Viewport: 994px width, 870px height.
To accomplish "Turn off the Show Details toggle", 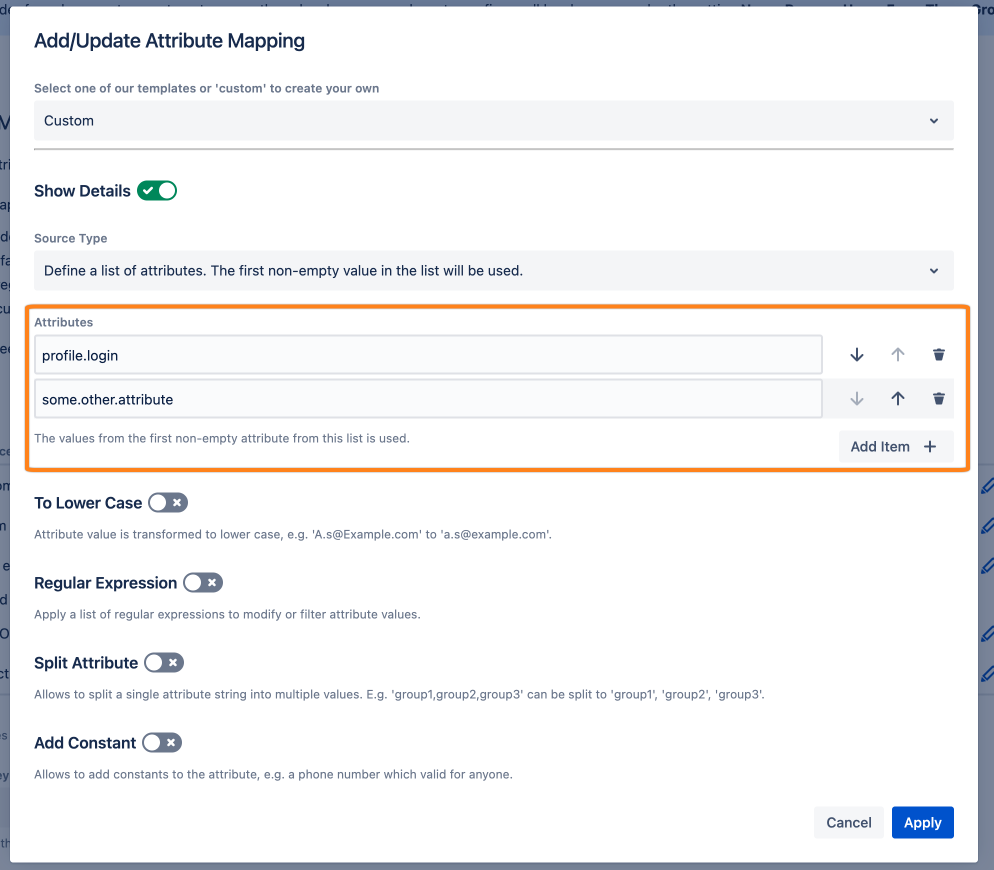I will 157,191.
